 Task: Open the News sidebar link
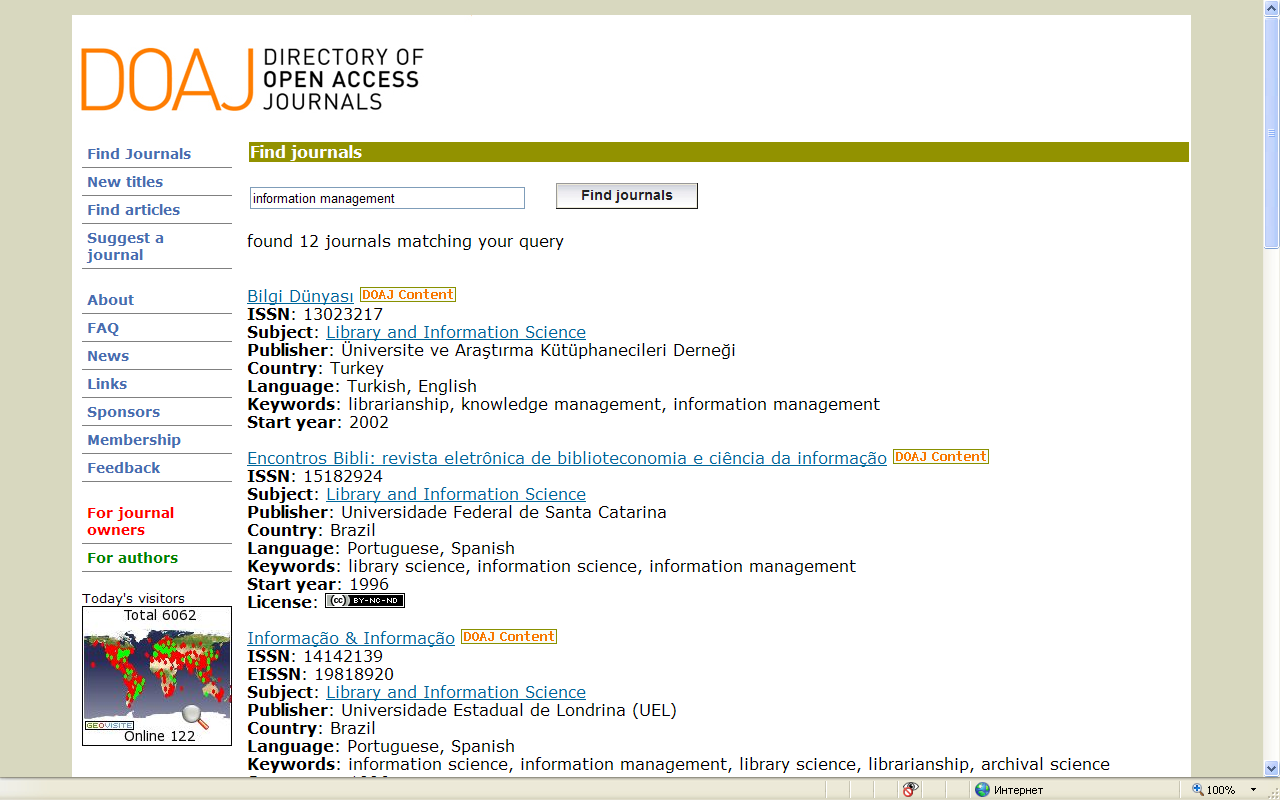tap(108, 356)
